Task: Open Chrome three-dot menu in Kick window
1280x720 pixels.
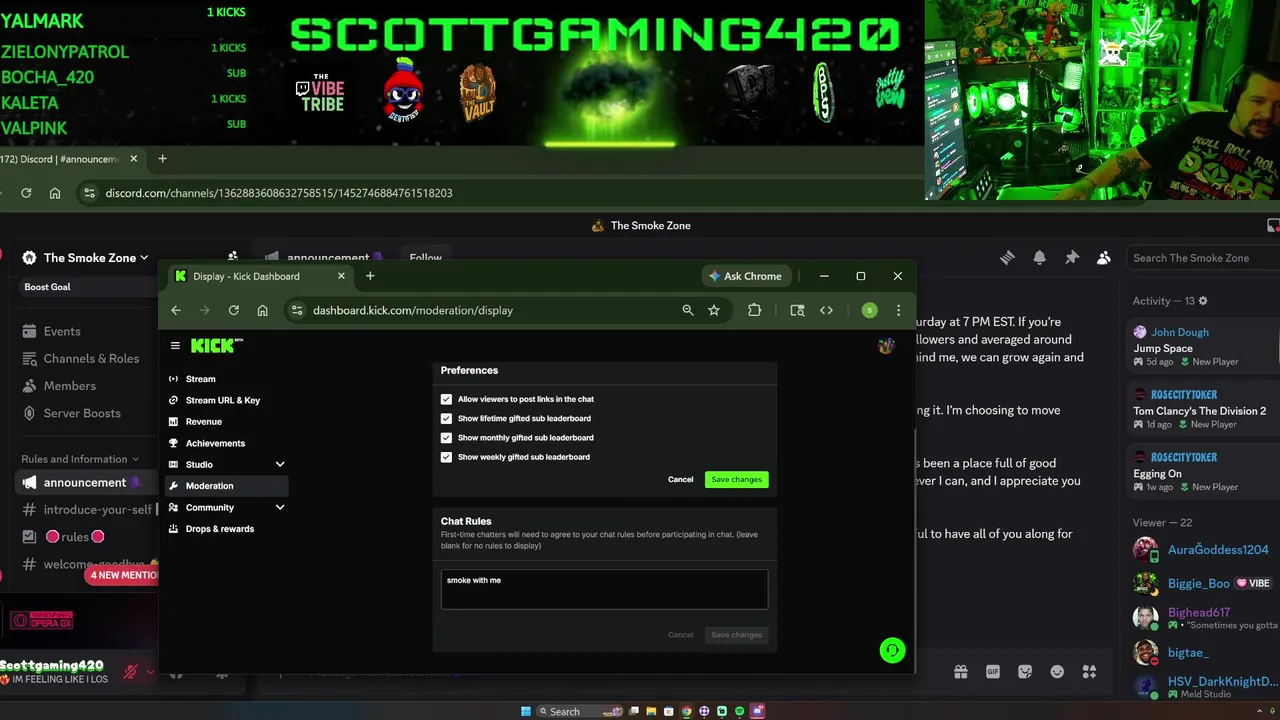Action: [x=898, y=310]
